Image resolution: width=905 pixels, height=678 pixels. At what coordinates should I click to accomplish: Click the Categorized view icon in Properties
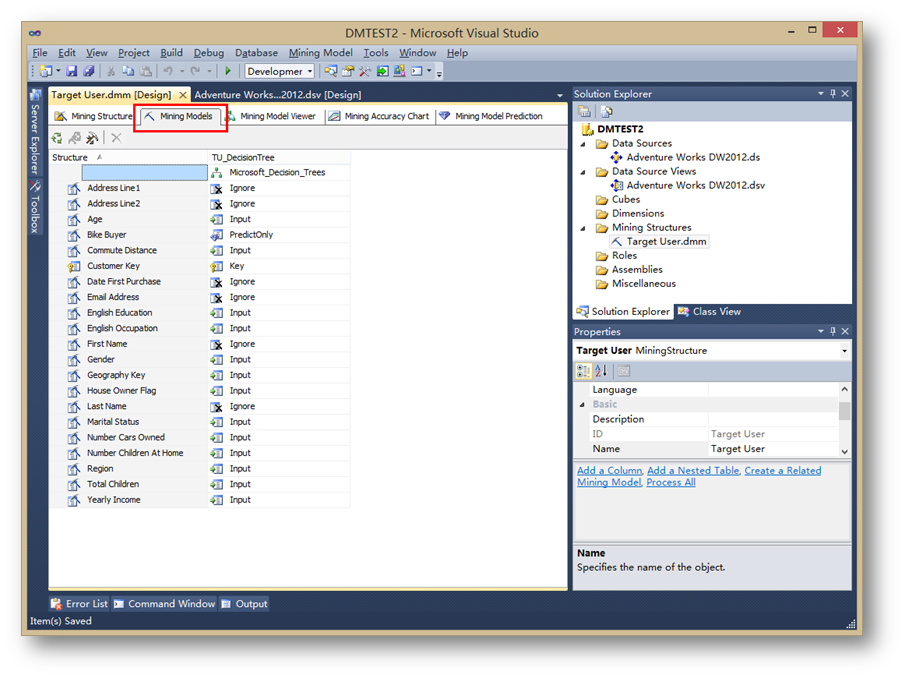[x=585, y=371]
